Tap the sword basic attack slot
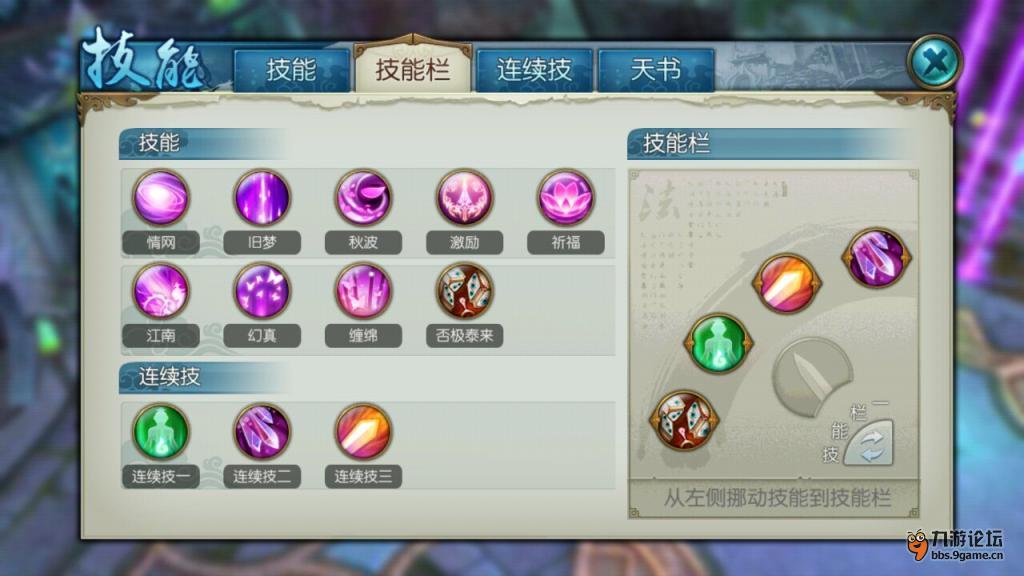This screenshot has height=576, width=1024. coord(812,377)
